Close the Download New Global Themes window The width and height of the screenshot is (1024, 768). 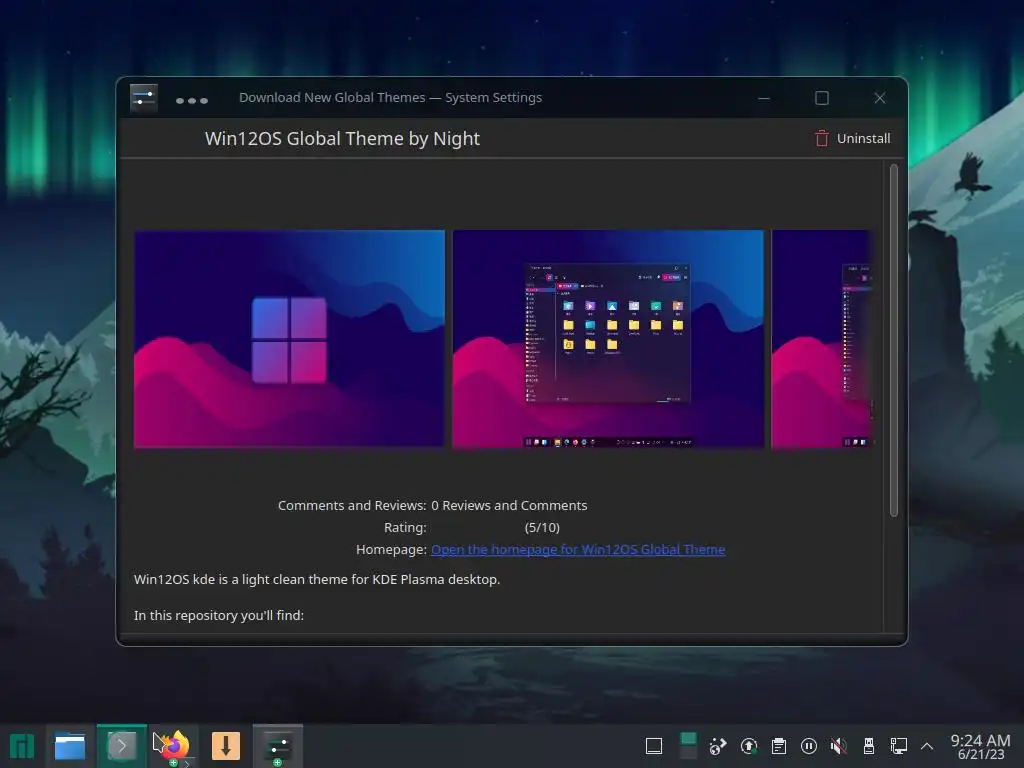880,98
